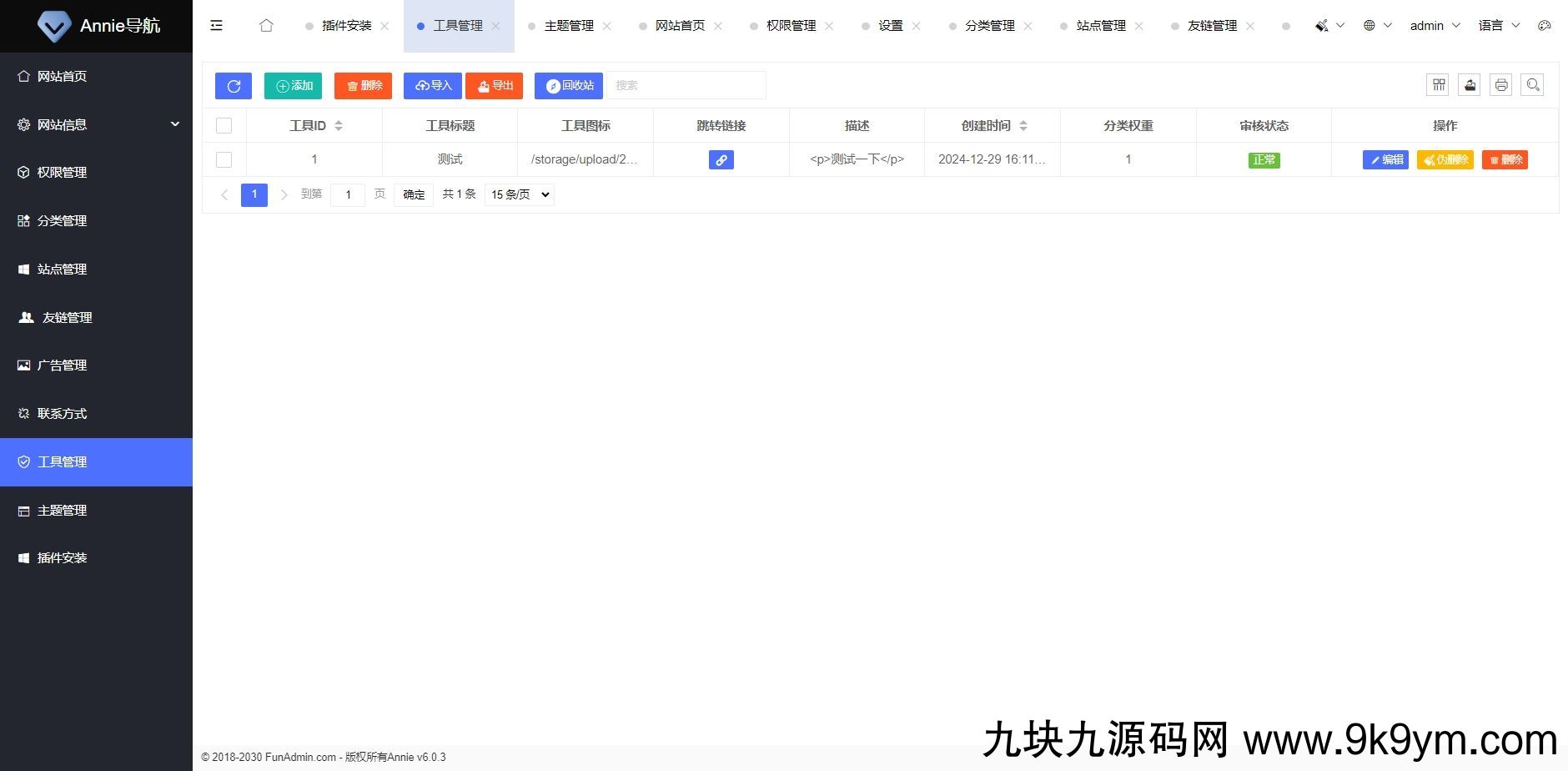Click the page number input box
The image size is (1568, 771).
pos(348,194)
